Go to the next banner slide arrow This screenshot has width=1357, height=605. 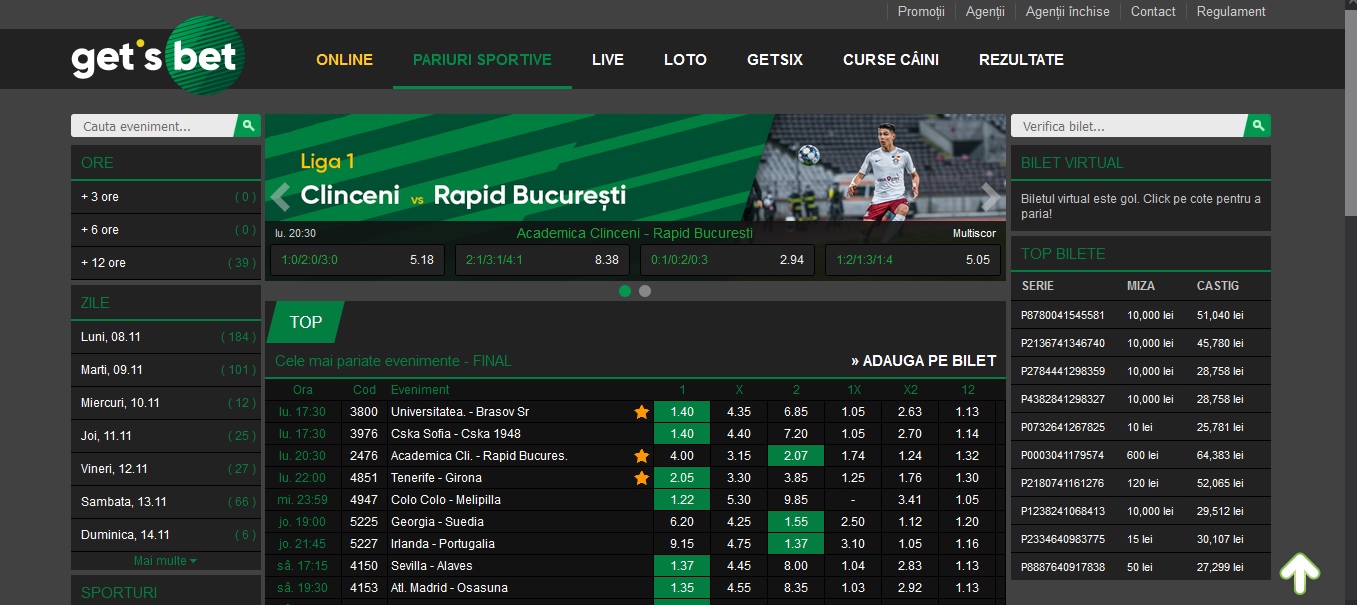[x=990, y=197]
